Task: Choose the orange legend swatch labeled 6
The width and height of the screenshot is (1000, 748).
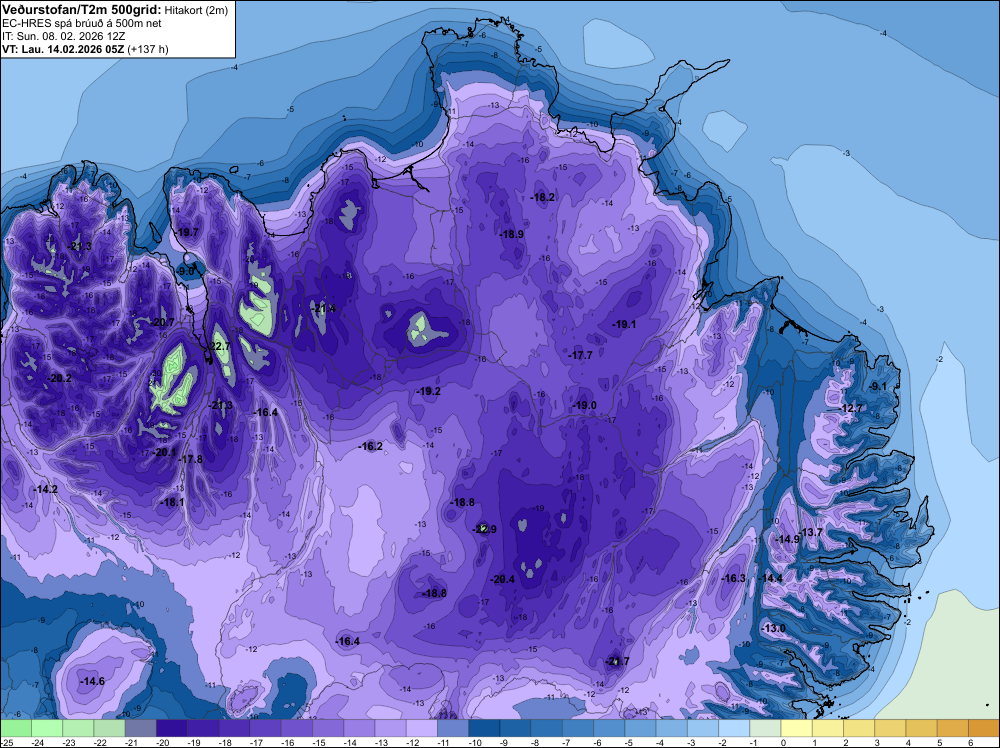Action: tap(984, 728)
